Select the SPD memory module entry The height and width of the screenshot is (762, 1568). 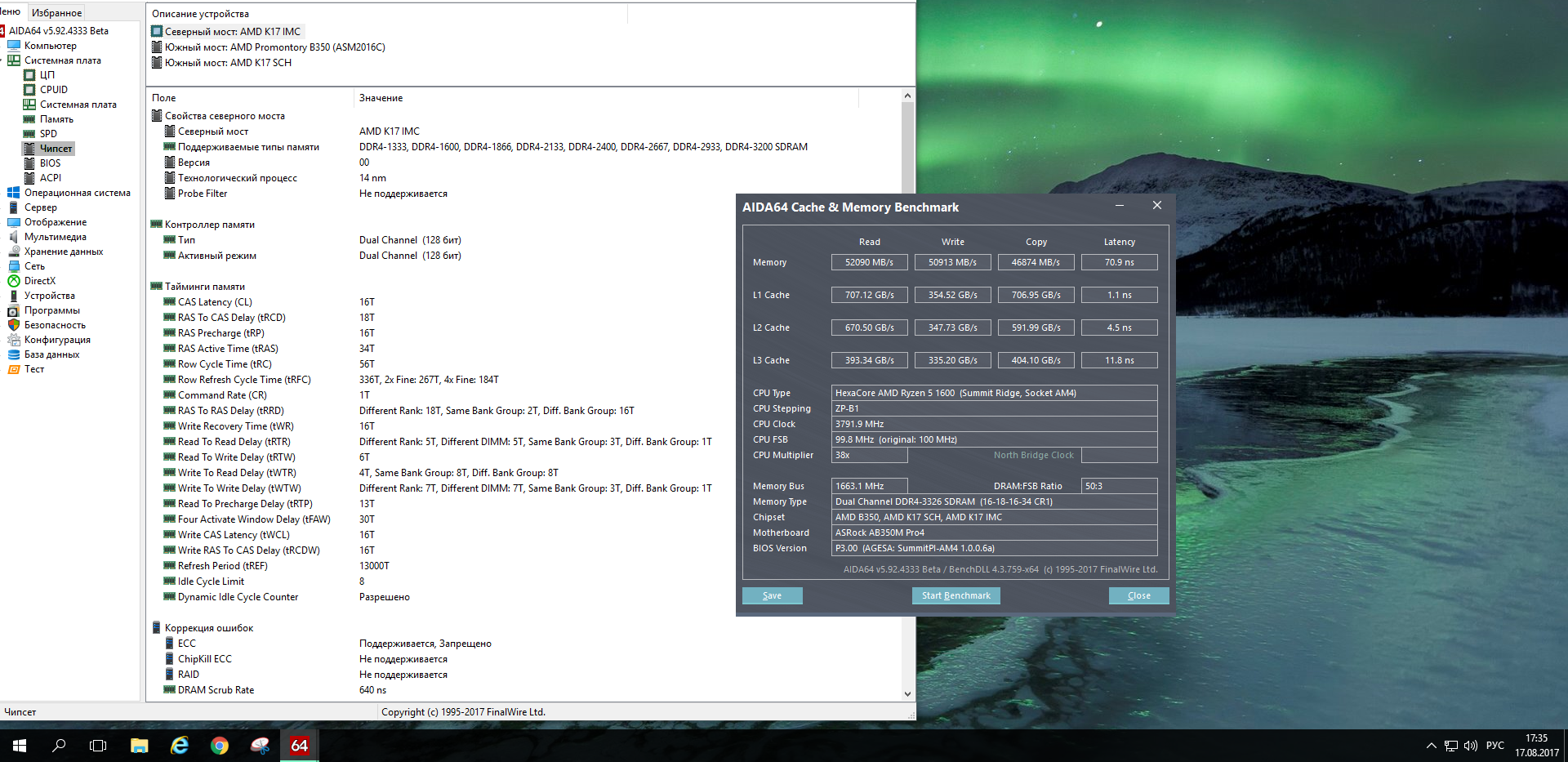click(x=48, y=134)
